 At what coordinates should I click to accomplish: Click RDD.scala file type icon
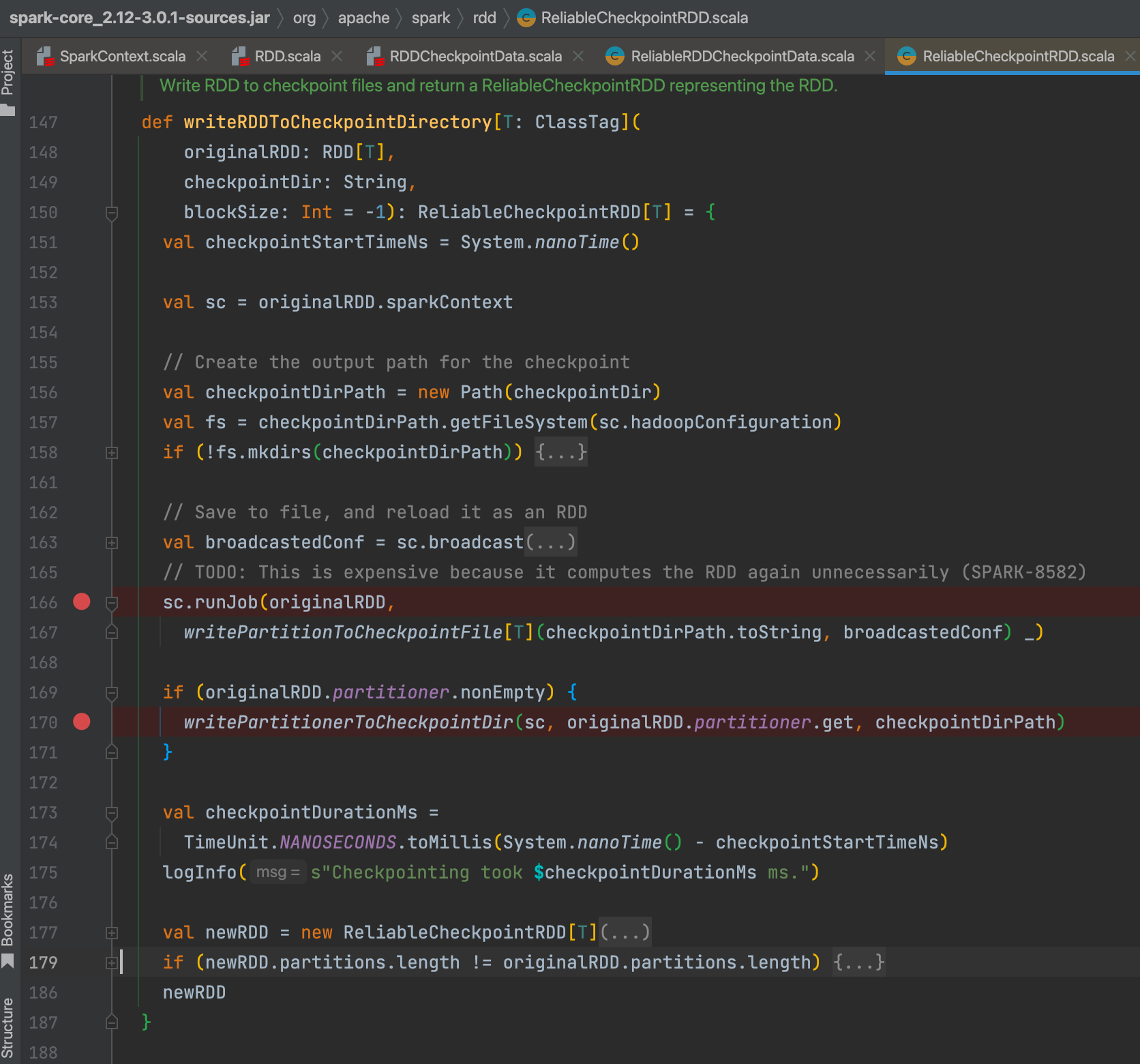coord(240,56)
